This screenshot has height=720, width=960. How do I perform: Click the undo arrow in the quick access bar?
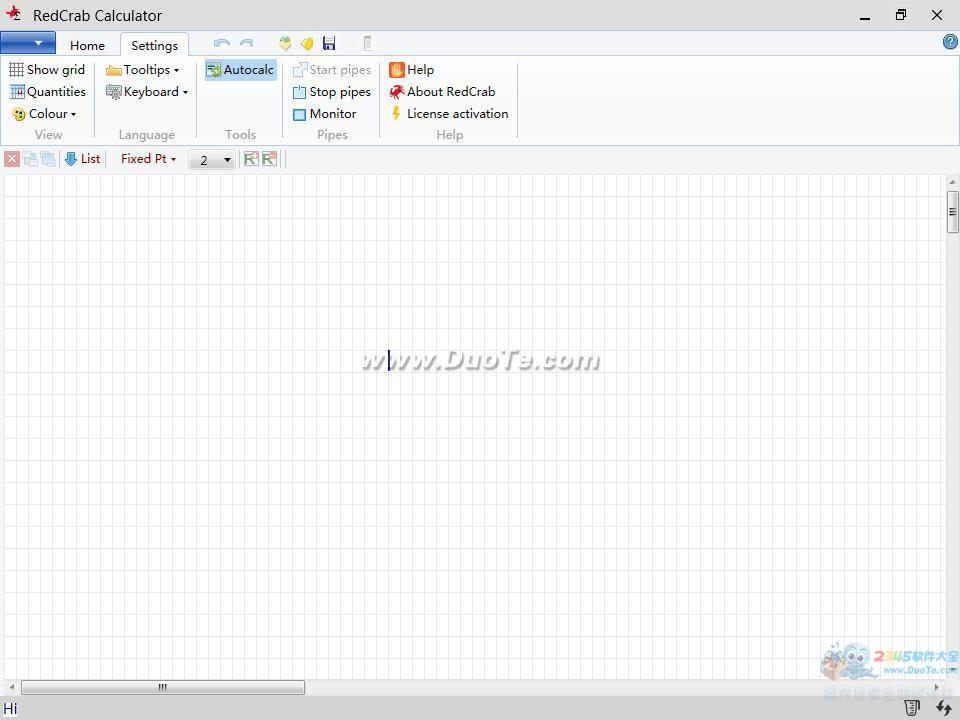(222, 43)
